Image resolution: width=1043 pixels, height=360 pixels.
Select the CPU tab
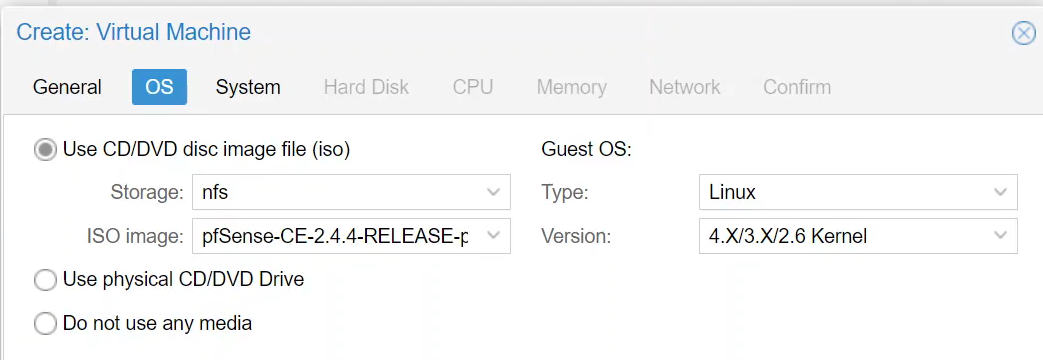tap(473, 87)
